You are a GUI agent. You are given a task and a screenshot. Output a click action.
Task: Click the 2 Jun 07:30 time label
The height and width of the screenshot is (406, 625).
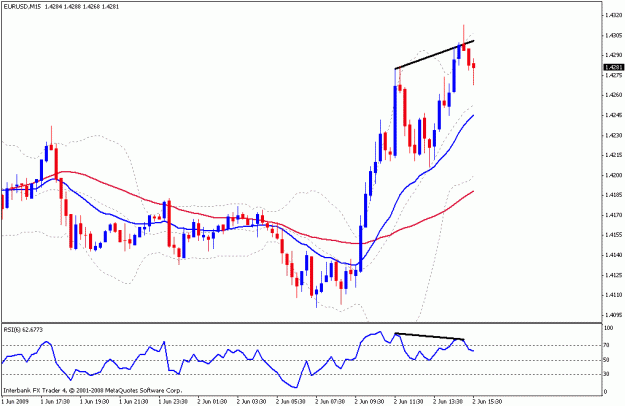click(331, 401)
